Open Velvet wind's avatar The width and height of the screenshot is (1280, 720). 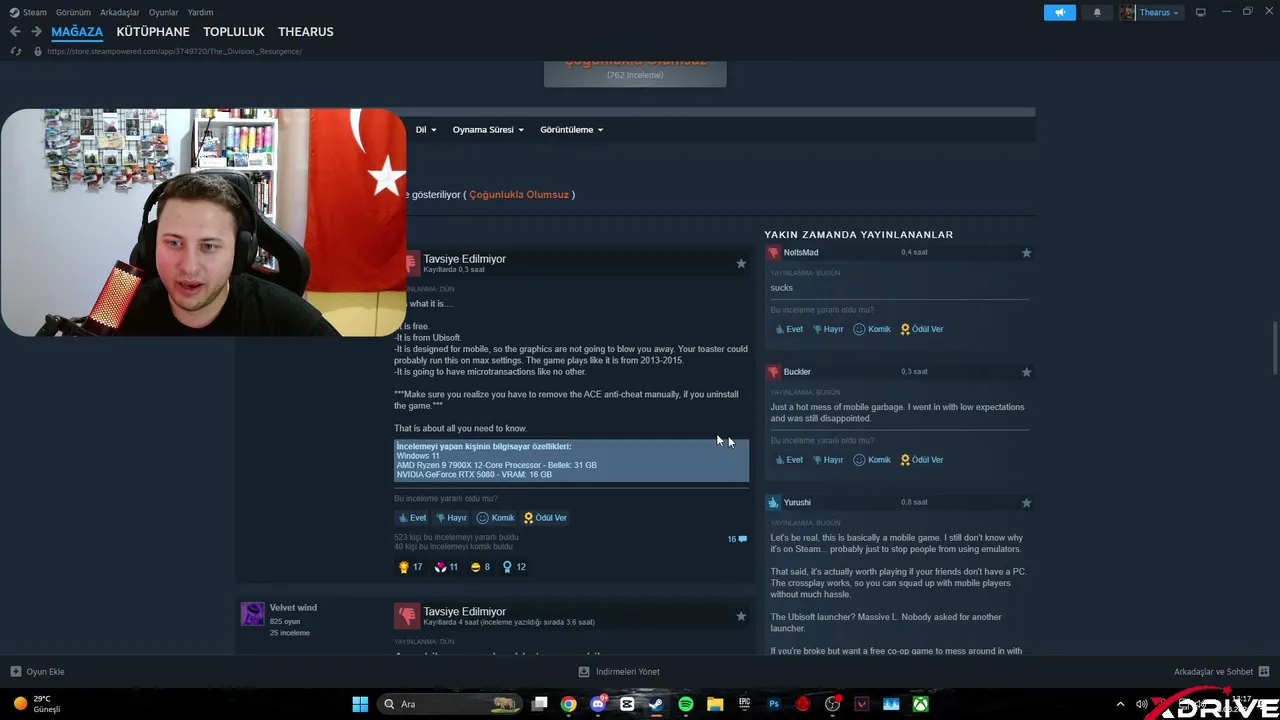(x=253, y=614)
